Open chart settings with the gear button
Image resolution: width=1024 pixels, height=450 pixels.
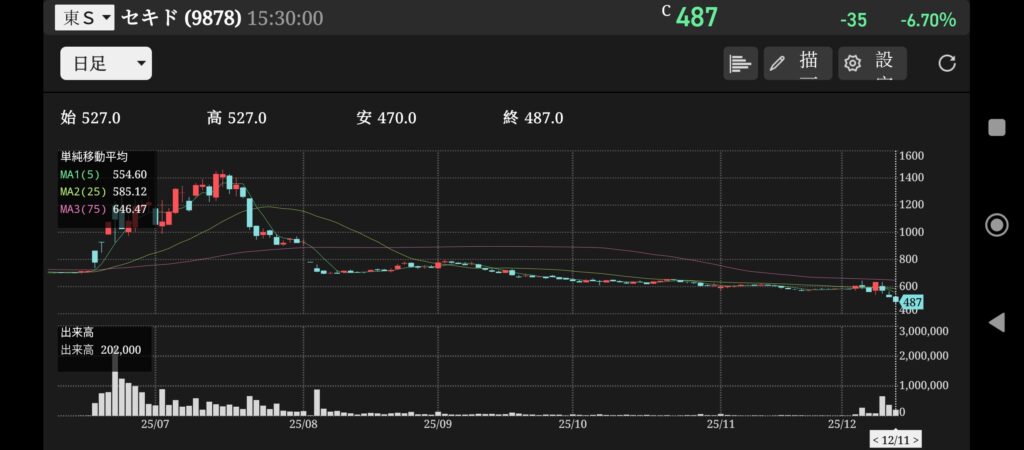tap(872, 64)
